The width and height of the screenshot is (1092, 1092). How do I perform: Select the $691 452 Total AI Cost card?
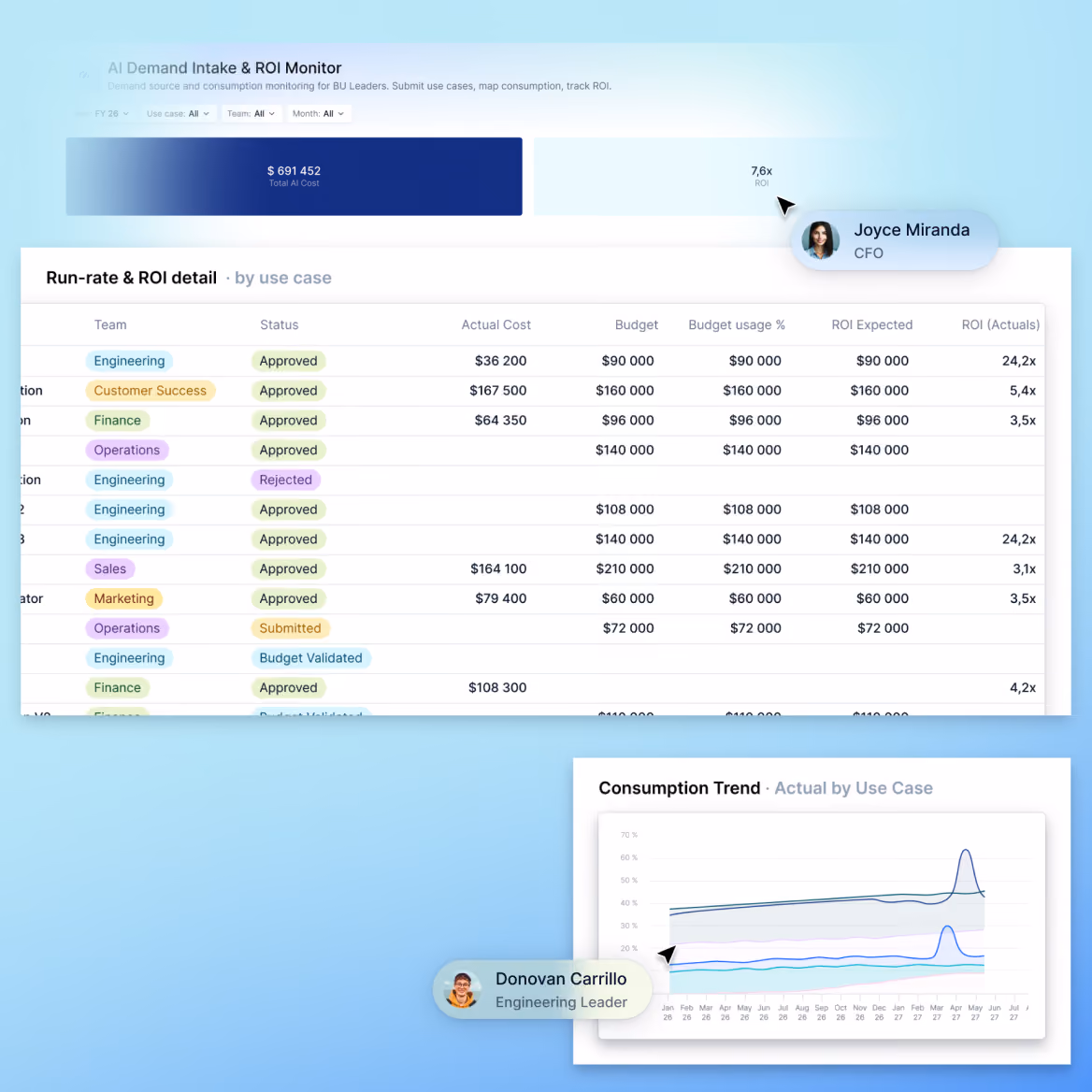(294, 176)
